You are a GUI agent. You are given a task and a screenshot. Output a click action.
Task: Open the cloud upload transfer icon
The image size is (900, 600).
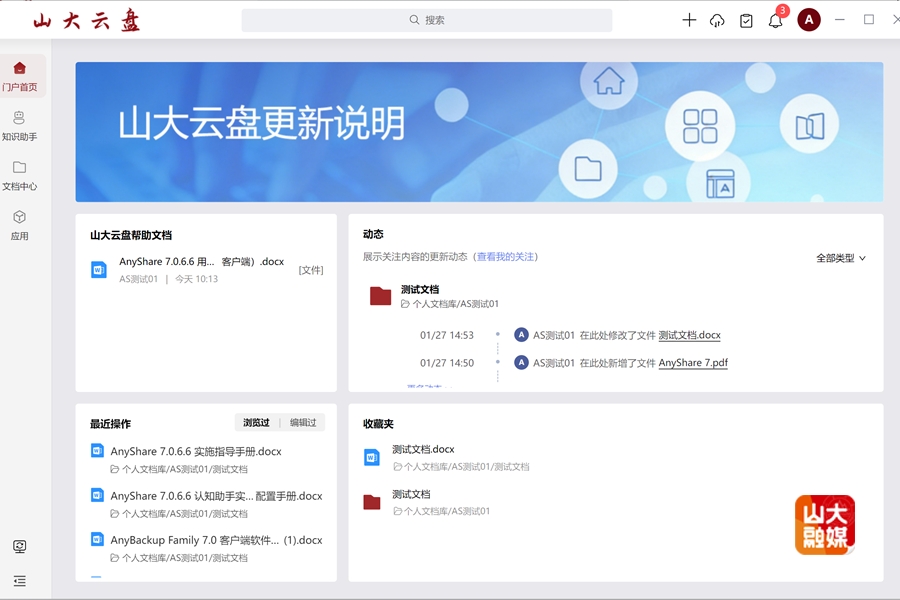click(x=717, y=20)
